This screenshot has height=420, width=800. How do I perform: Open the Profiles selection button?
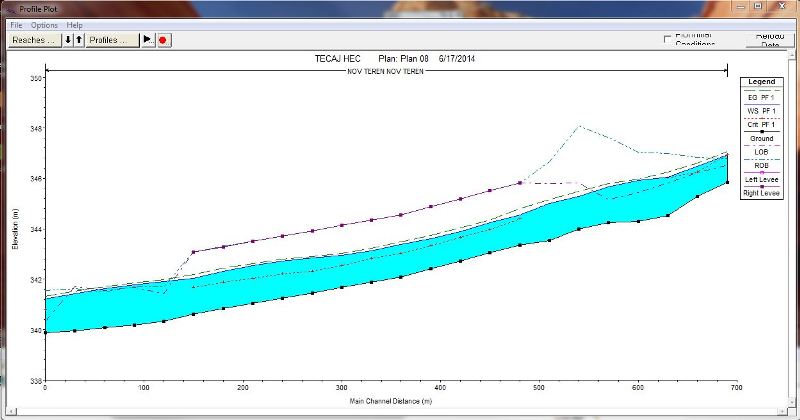pyautogui.click(x=111, y=40)
